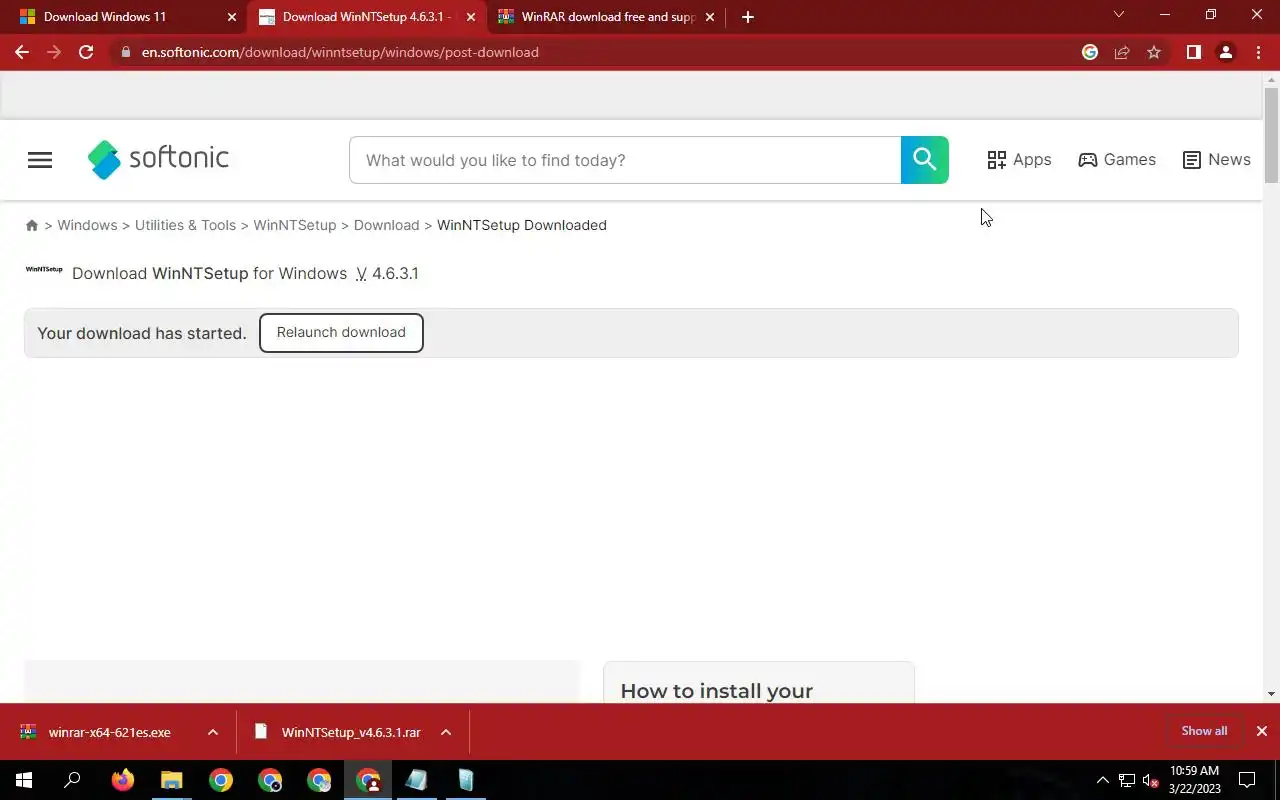Click the Relaunch download button
This screenshot has height=800, width=1280.
(x=341, y=332)
